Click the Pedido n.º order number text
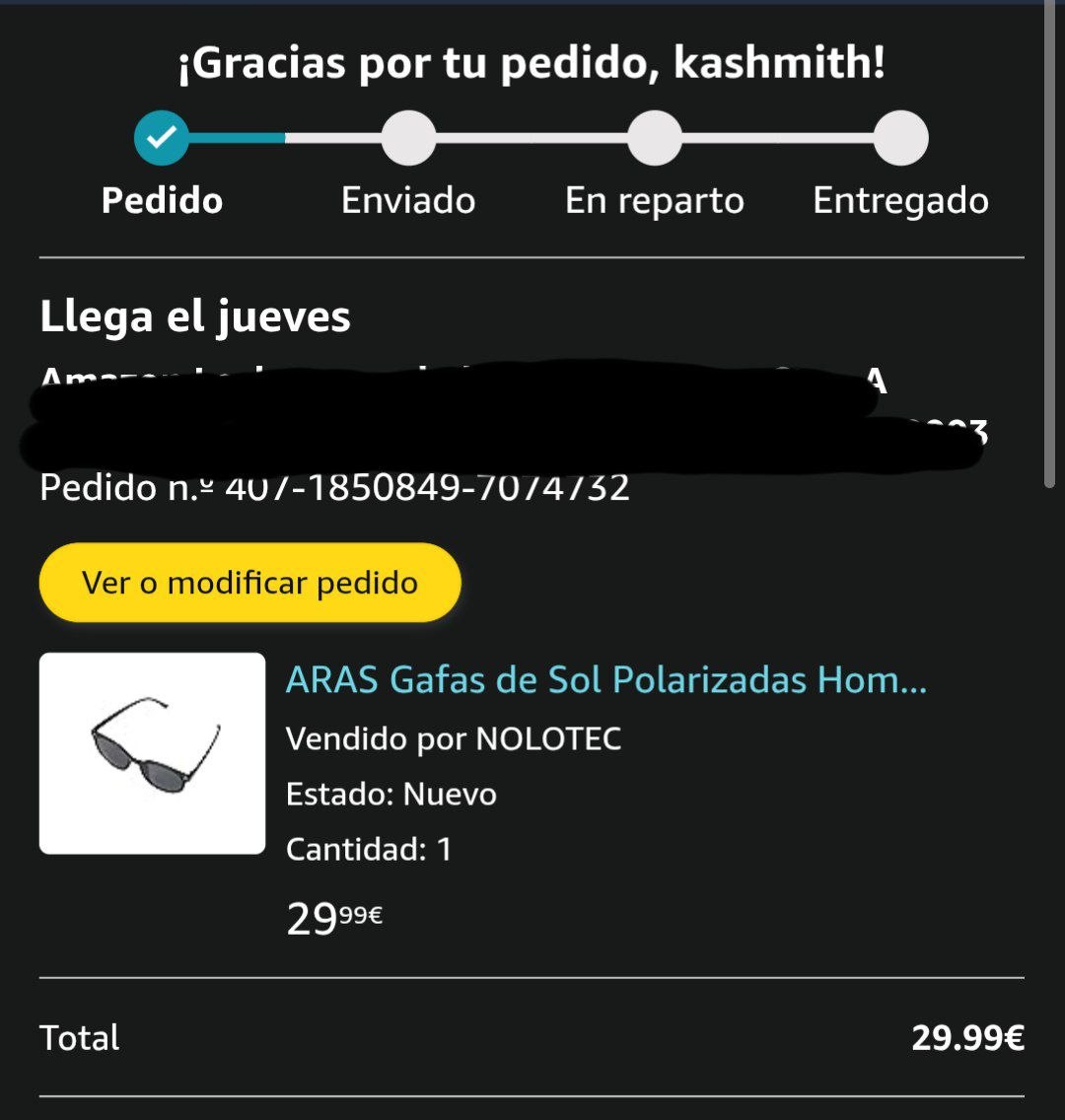This screenshot has height=1120, width=1065. (x=334, y=488)
